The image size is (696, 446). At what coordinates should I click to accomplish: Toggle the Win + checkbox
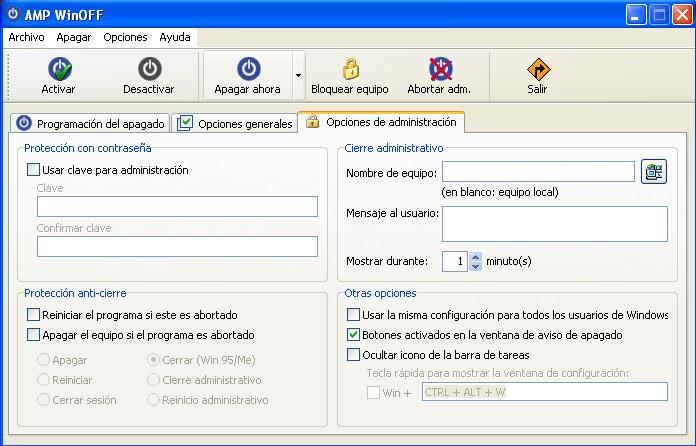pyautogui.click(x=373, y=393)
